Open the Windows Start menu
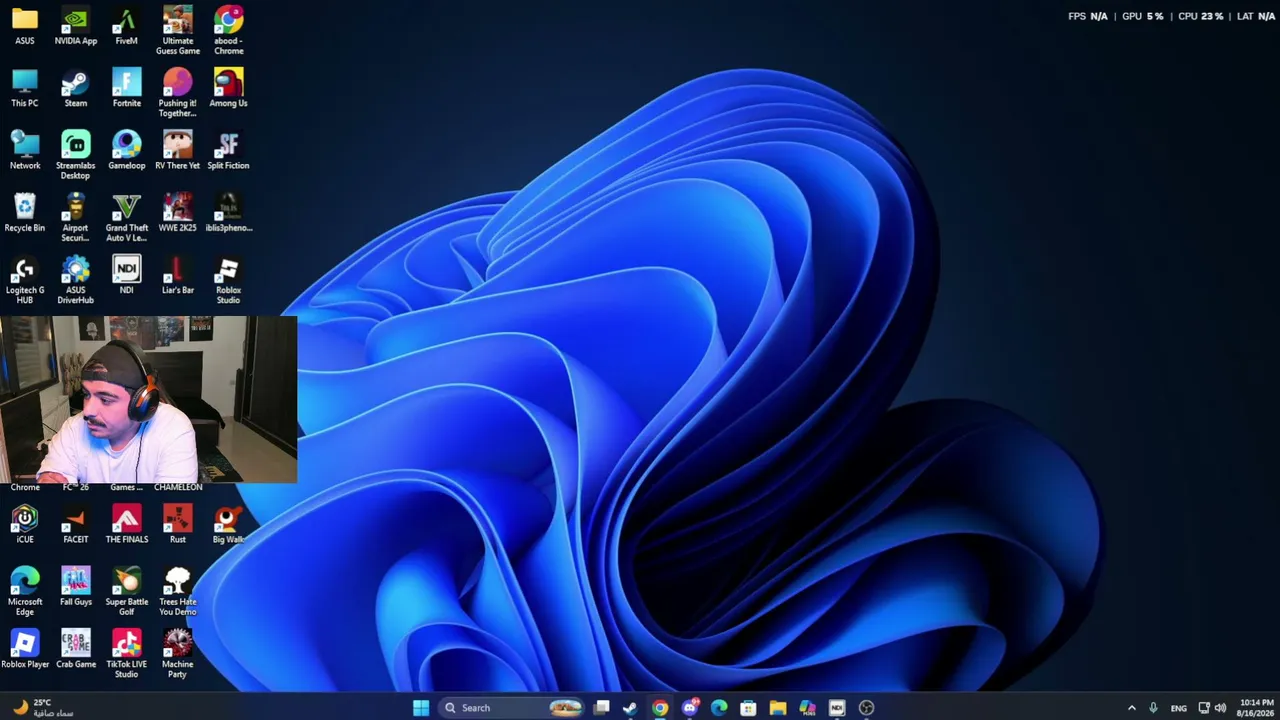Viewport: 1280px width, 720px height. pos(421,708)
